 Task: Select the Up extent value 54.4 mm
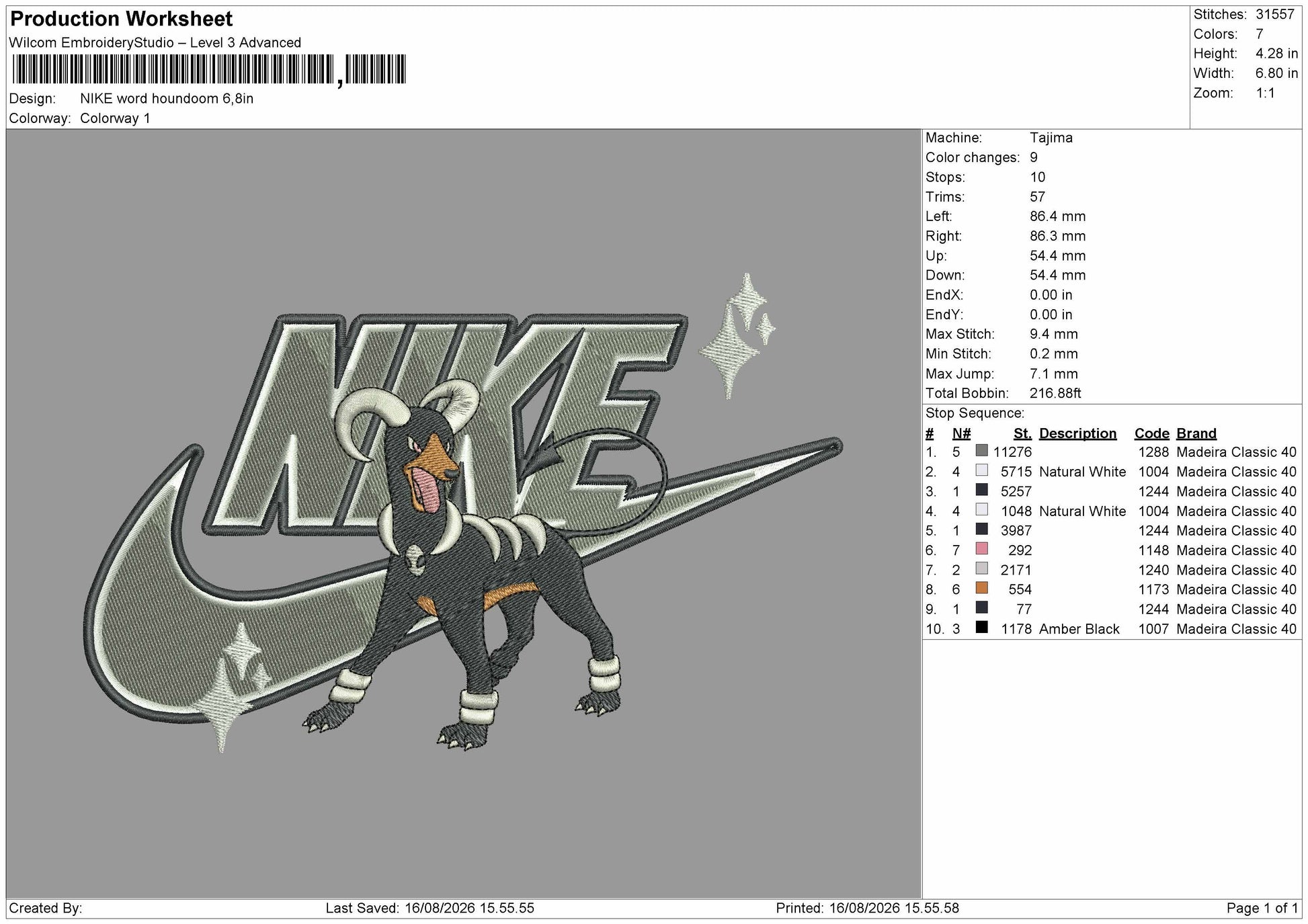tap(1058, 256)
